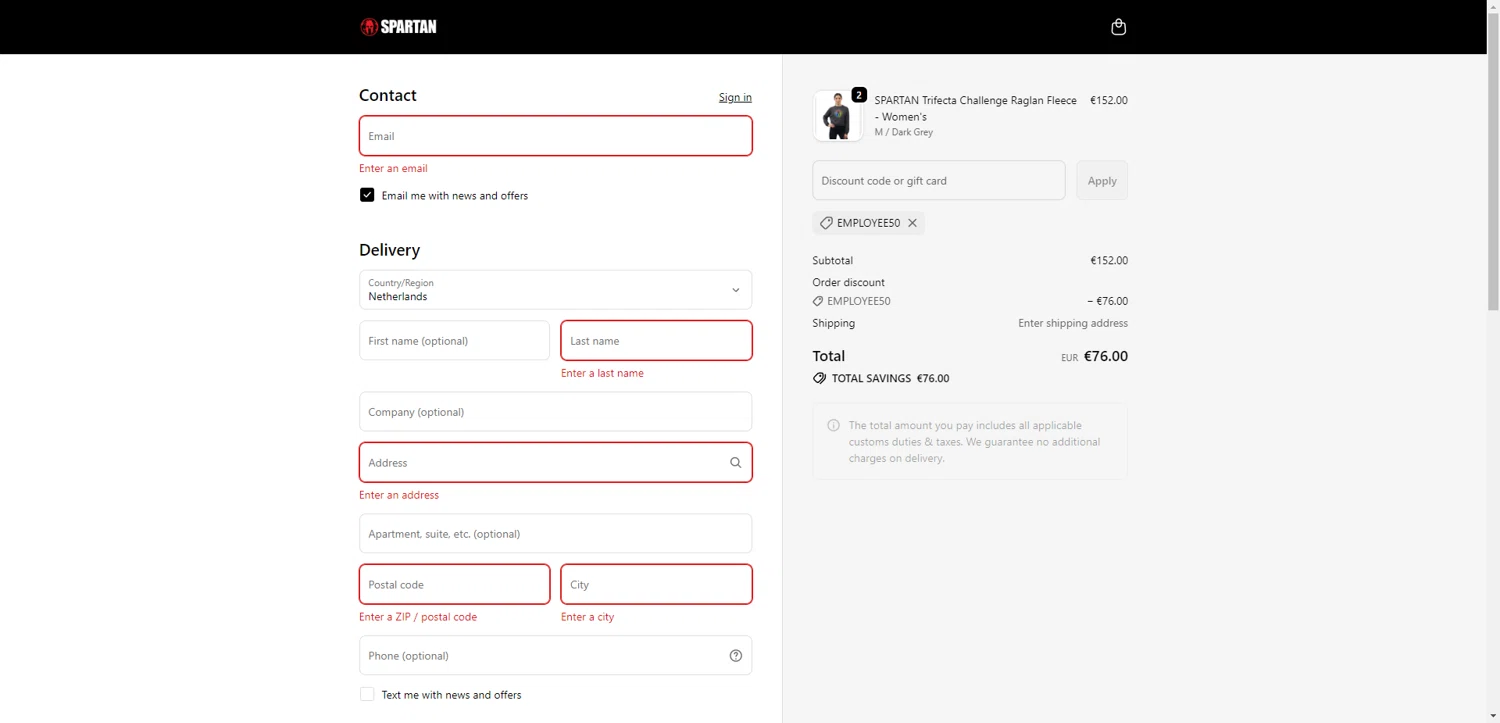Click the Discount code or gift card field
The height and width of the screenshot is (723, 1500).
coord(938,181)
